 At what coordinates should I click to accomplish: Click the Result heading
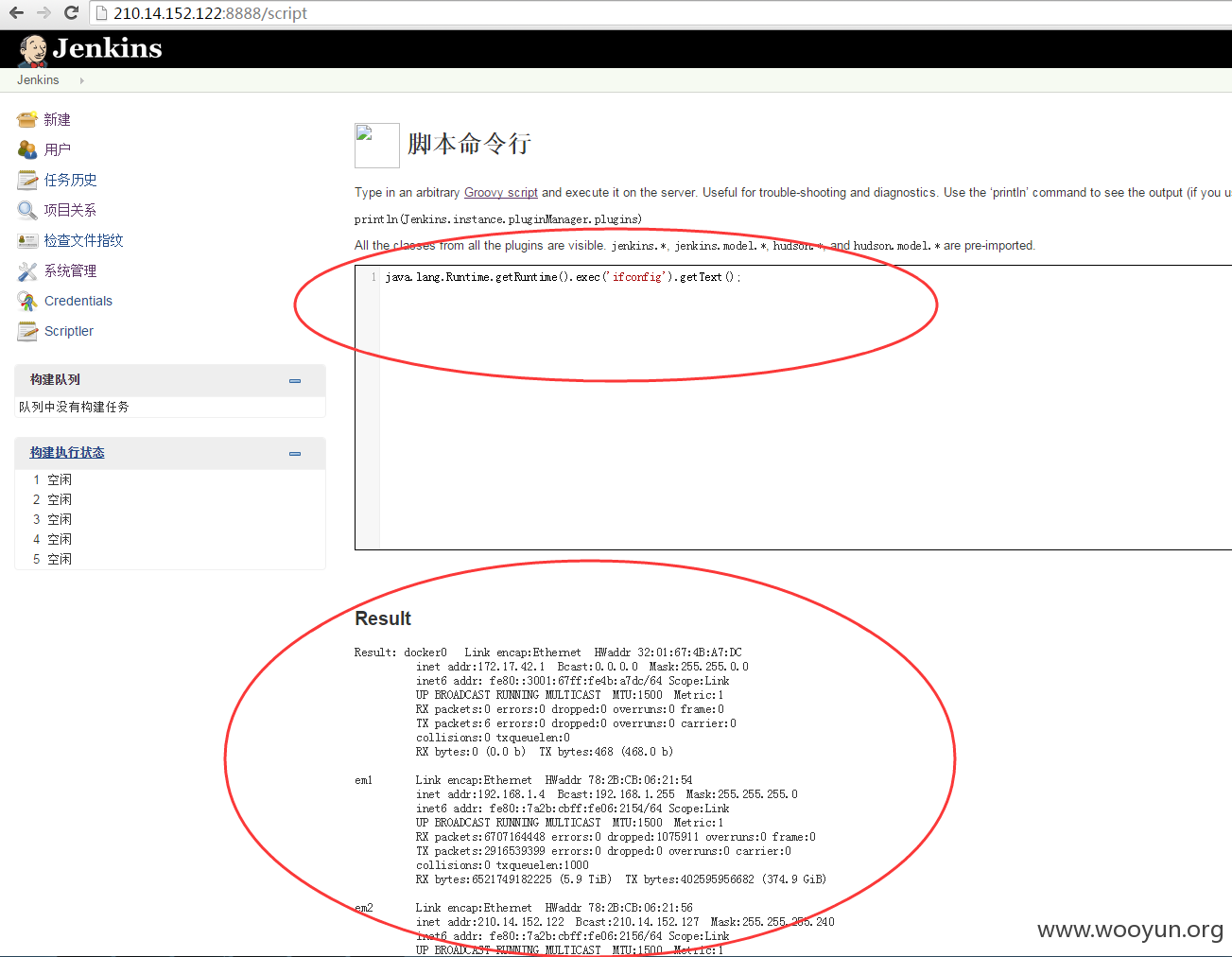[x=383, y=618]
